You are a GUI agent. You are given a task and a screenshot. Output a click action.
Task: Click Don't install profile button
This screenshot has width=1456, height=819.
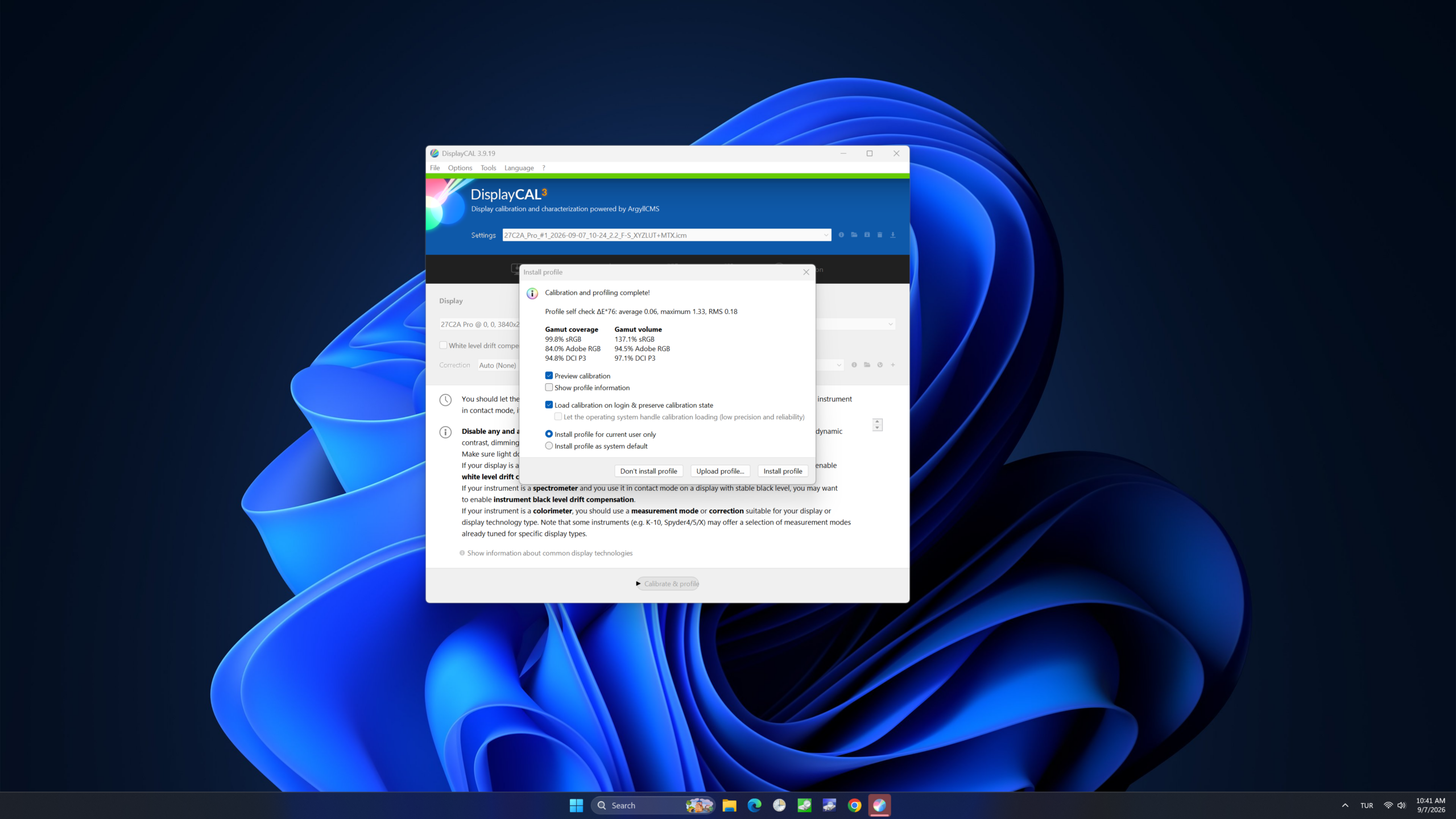pos(648,471)
